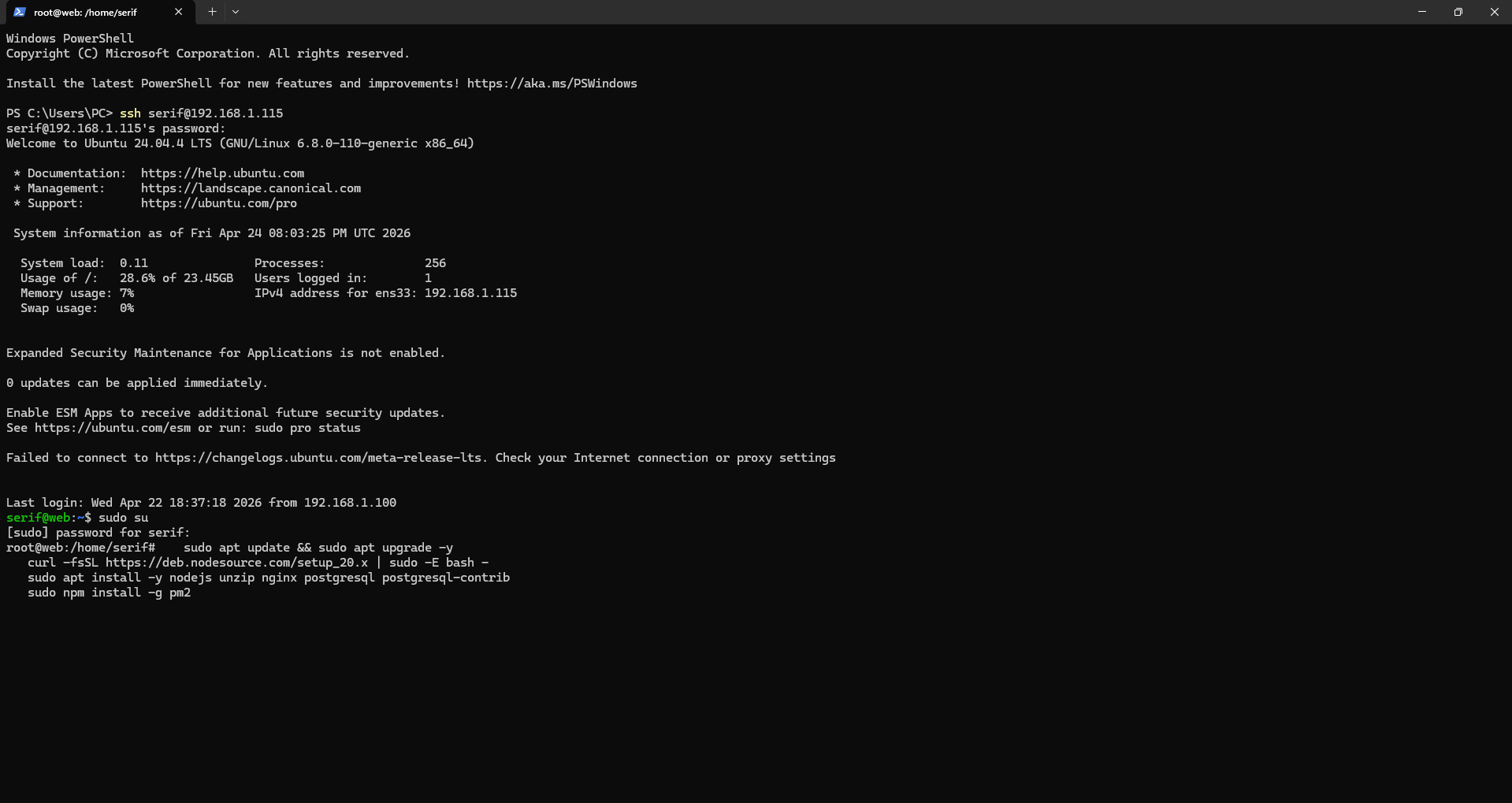The width and height of the screenshot is (1512, 803).
Task: Click the 'sudo apt install -y nodejs' line
Action: (x=269, y=578)
